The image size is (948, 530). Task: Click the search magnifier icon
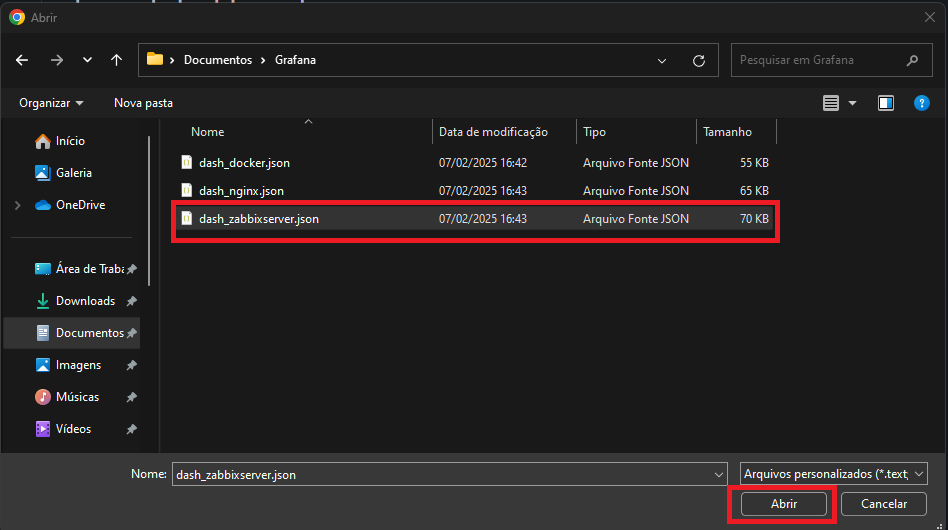912,60
